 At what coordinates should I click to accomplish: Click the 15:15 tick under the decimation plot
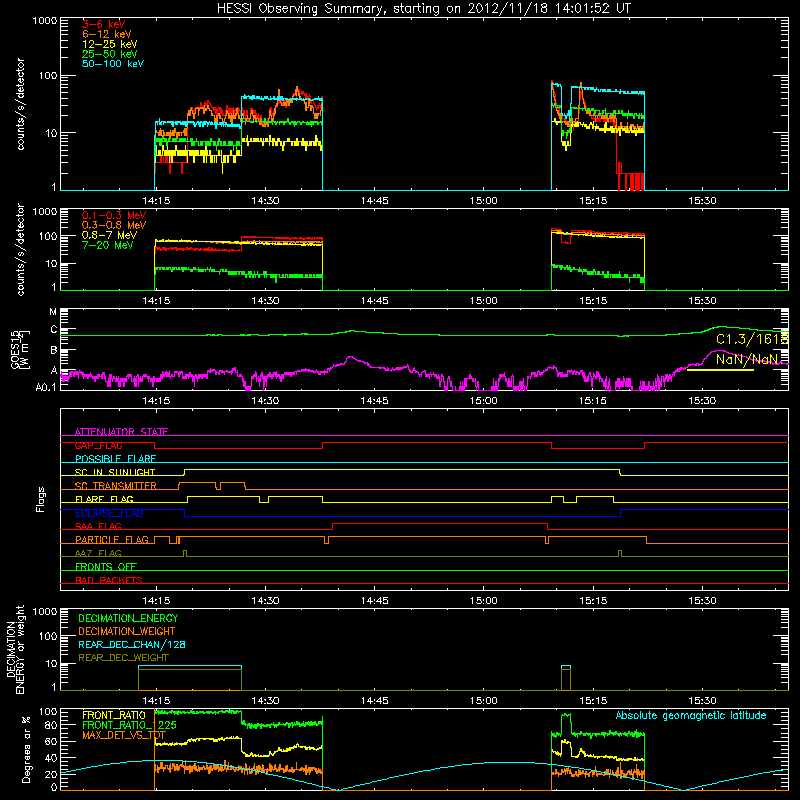click(x=593, y=701)
